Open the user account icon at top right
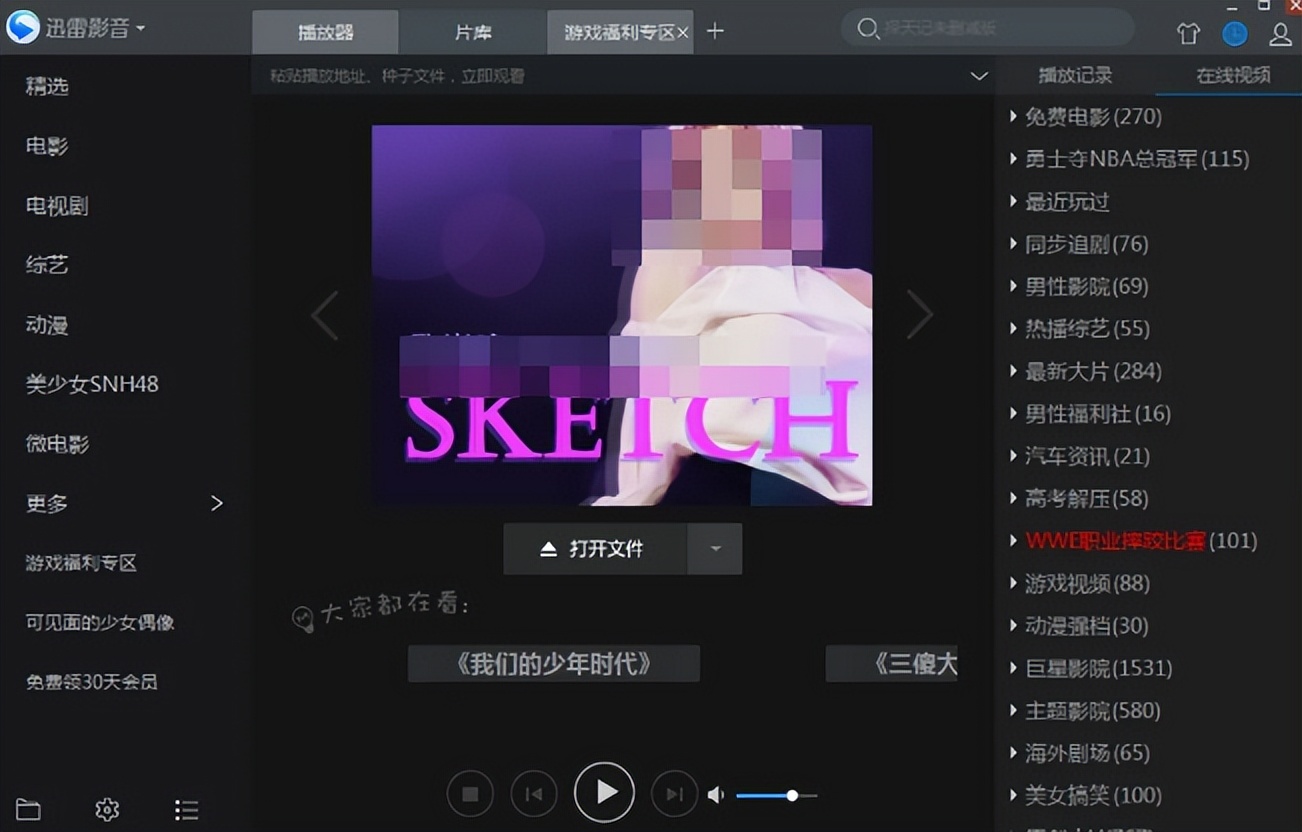Viewport: 1302px width, 832px height. click(1279, 34)
